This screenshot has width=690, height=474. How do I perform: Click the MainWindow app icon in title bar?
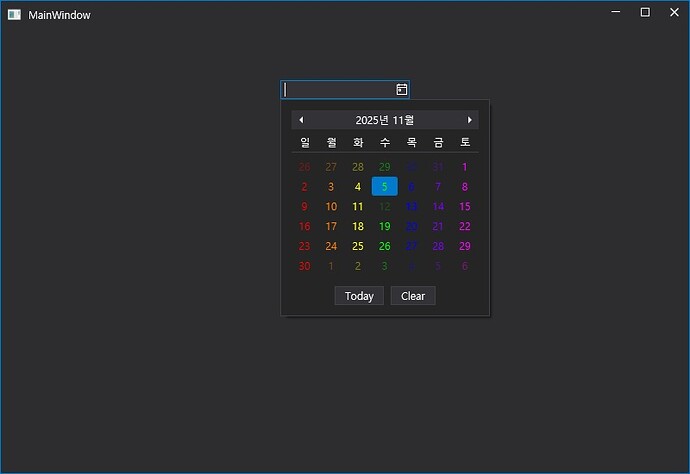[14, 15]
